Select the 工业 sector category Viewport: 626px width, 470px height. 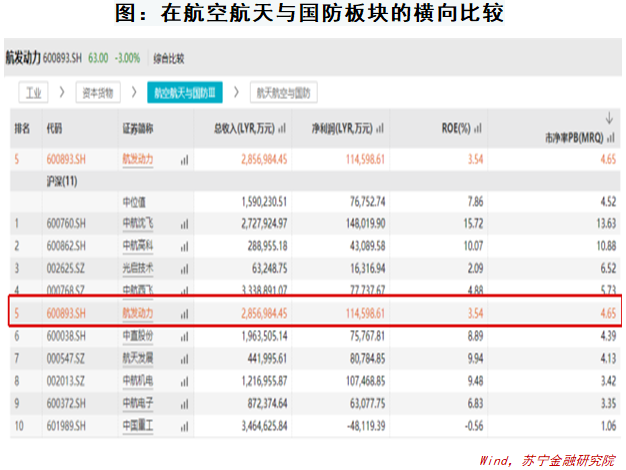click(x=35, y=93)
